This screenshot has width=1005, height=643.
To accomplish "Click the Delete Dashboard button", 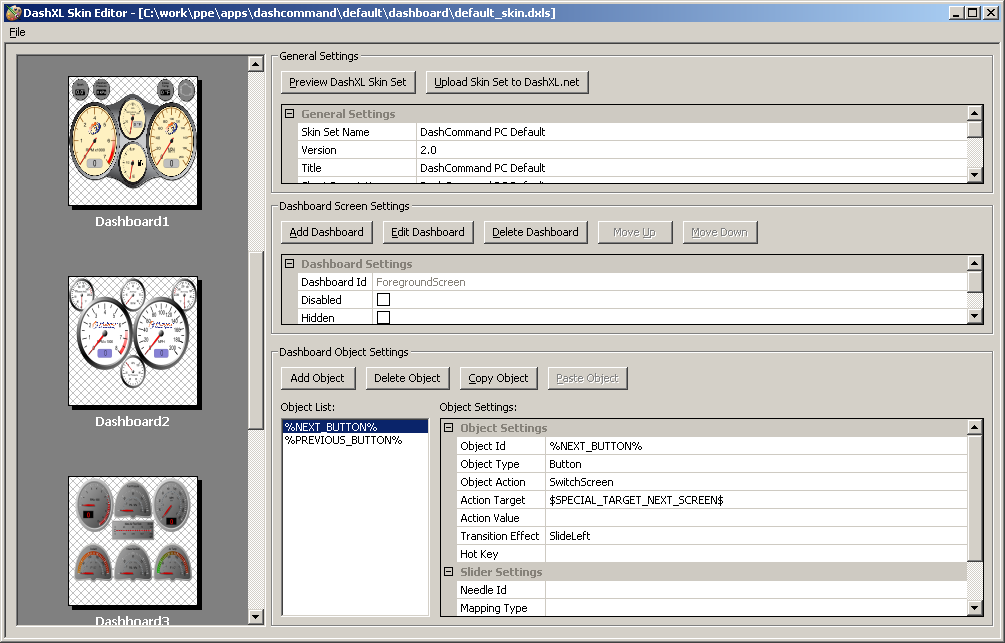I will [535, 232].
